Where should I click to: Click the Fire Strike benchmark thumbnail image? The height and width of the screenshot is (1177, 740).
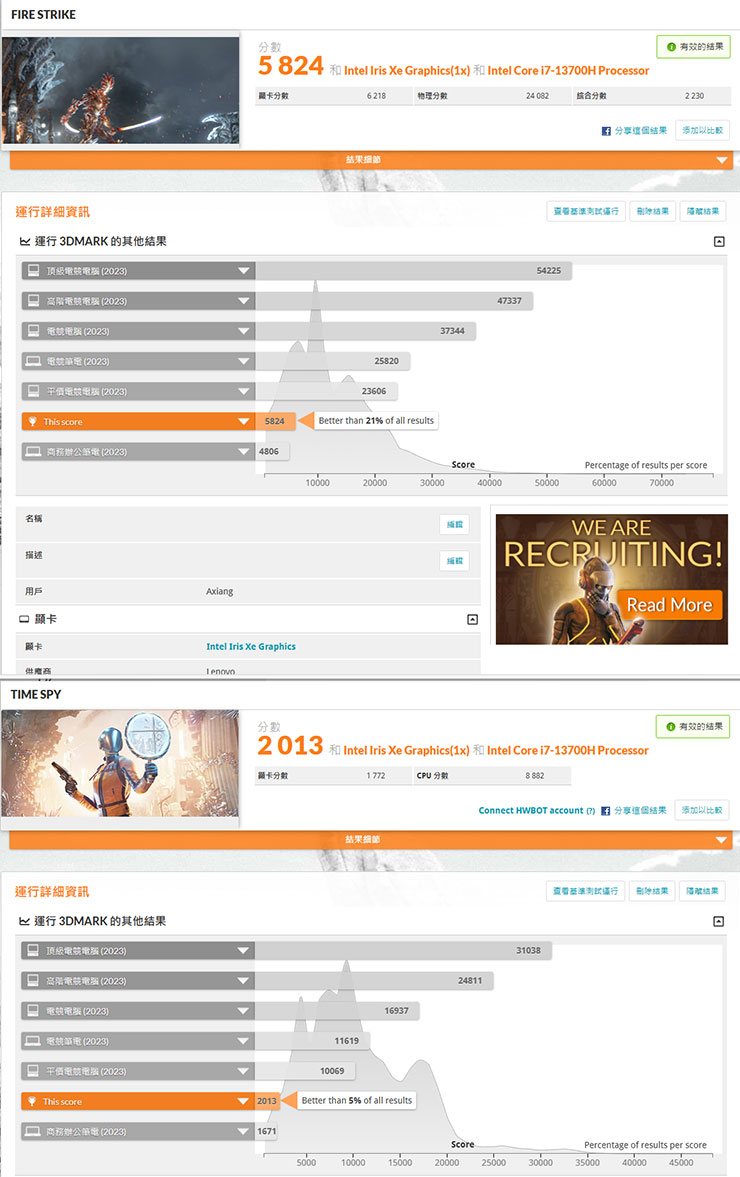point(120,90)
